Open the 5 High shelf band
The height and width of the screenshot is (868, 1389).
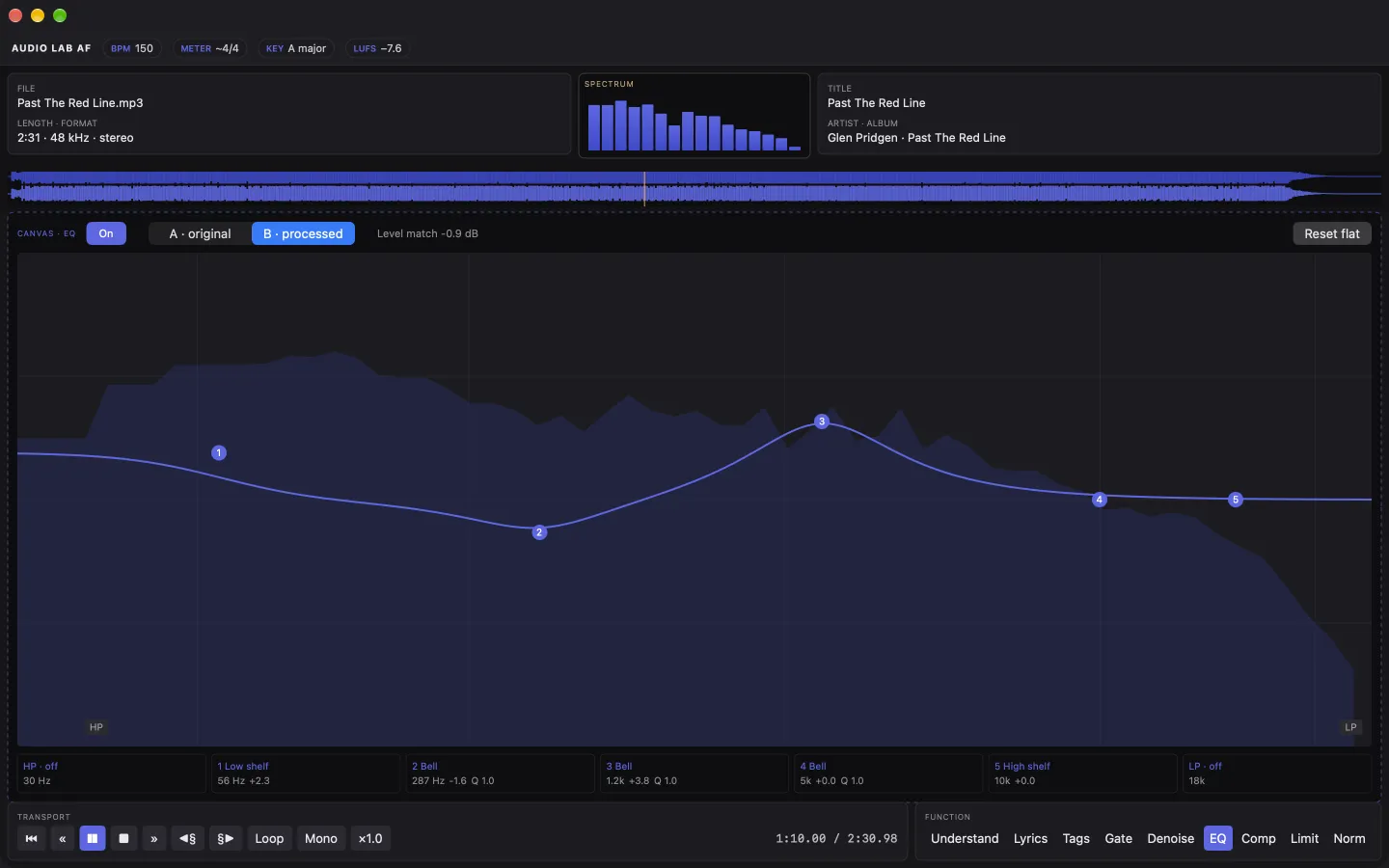pyautogui.click(x=1083, y=773)
